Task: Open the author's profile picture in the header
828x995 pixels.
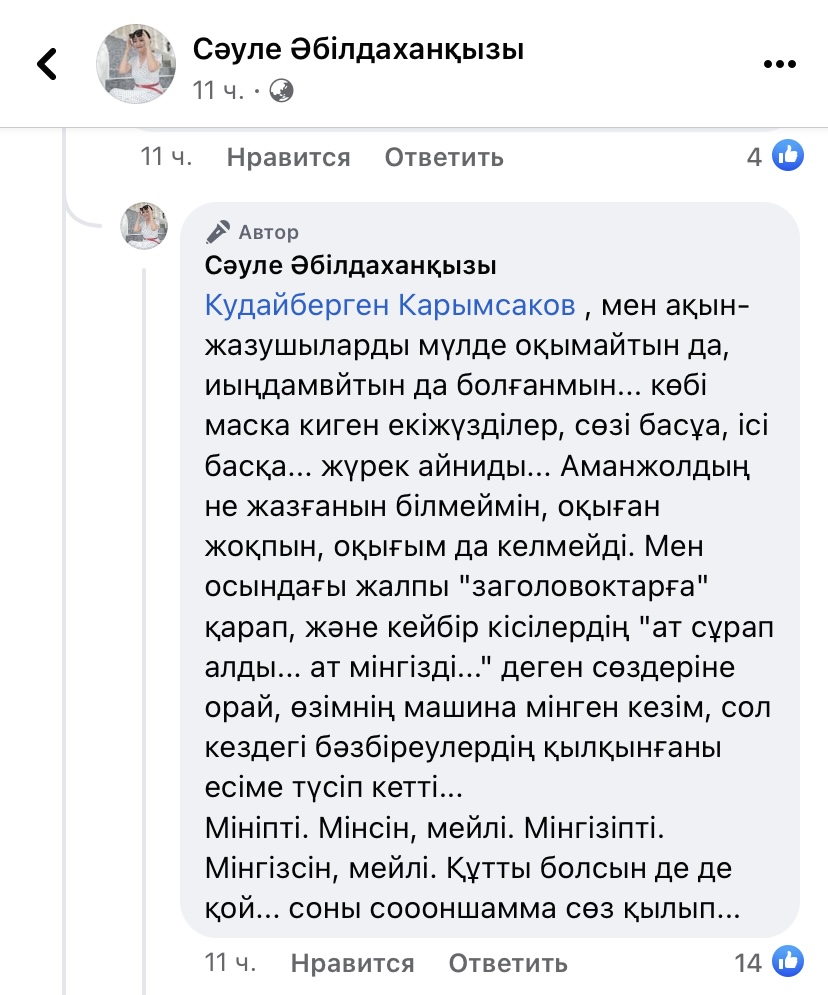Action: point(134,64)
